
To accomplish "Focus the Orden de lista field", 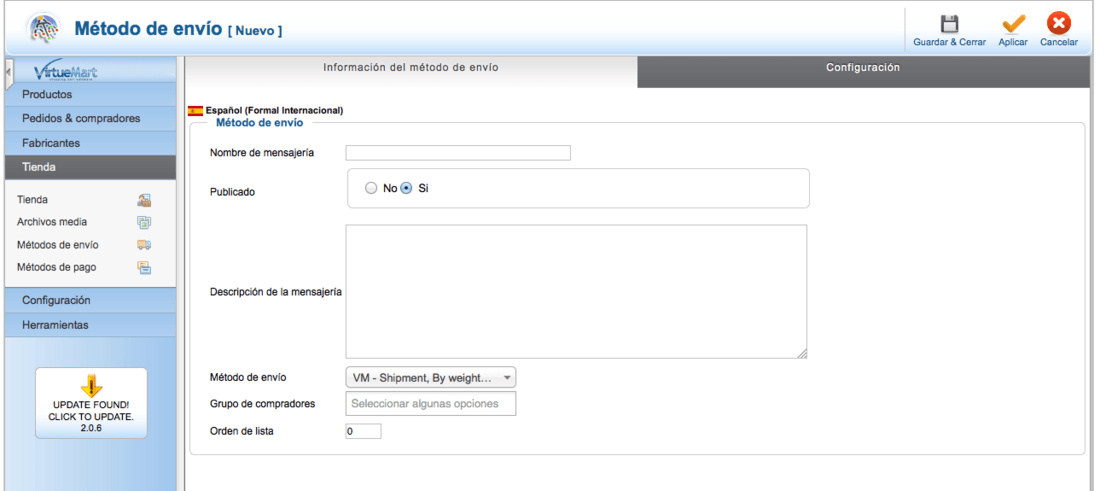I will point(363,431).
